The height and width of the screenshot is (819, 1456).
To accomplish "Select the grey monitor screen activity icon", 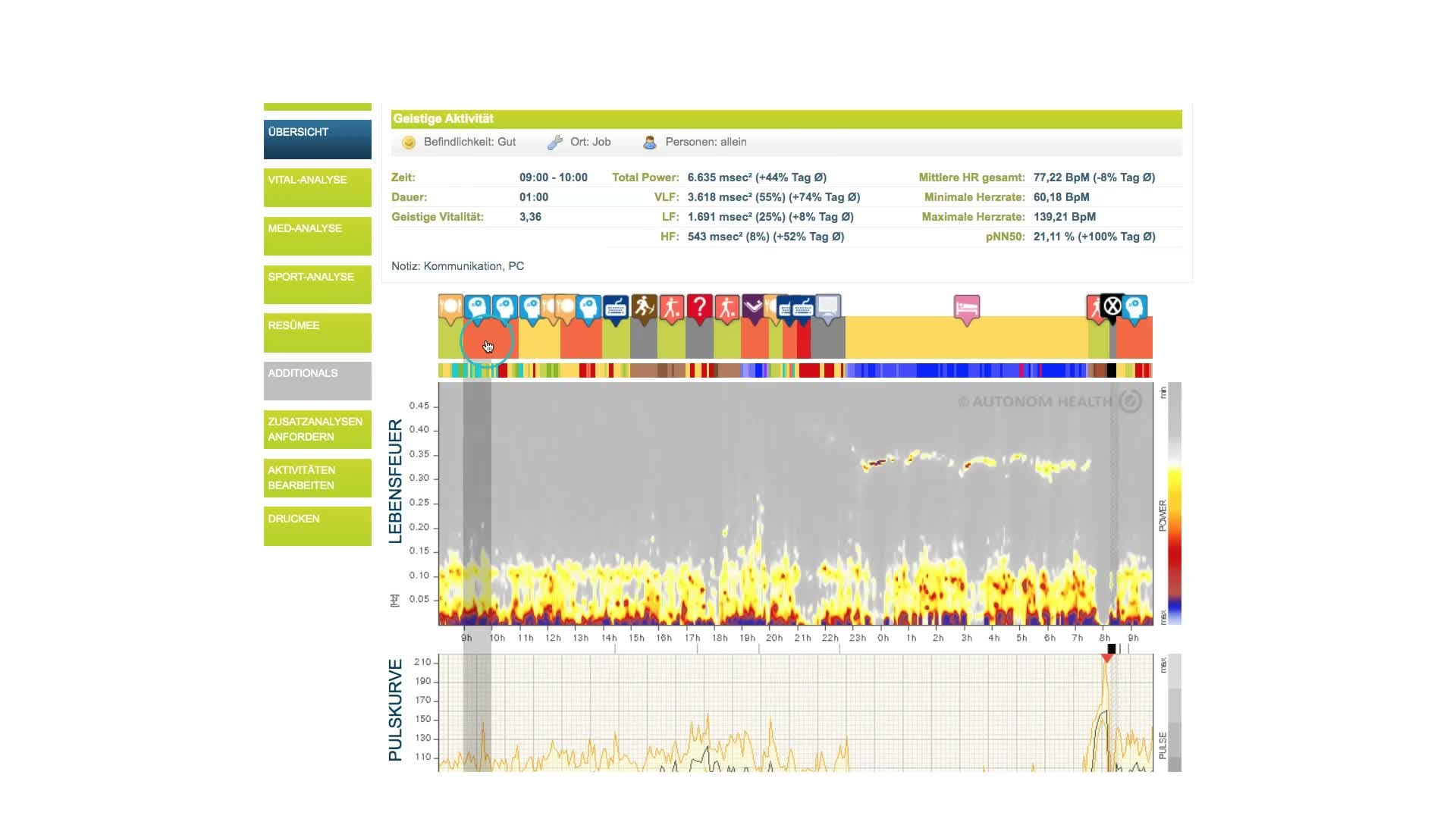I will (828, 307).
